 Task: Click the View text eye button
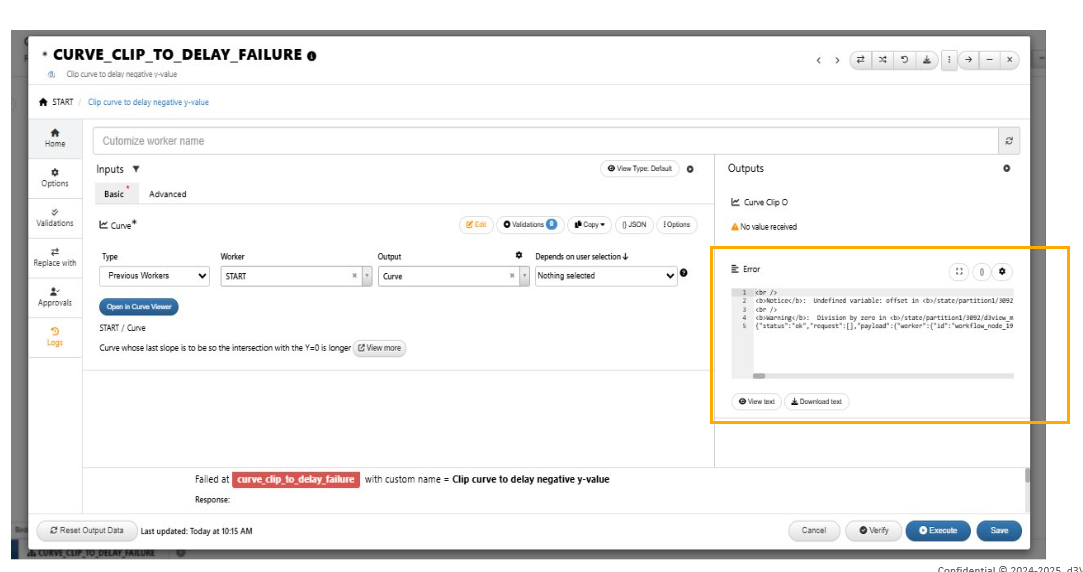coord(756,401)
